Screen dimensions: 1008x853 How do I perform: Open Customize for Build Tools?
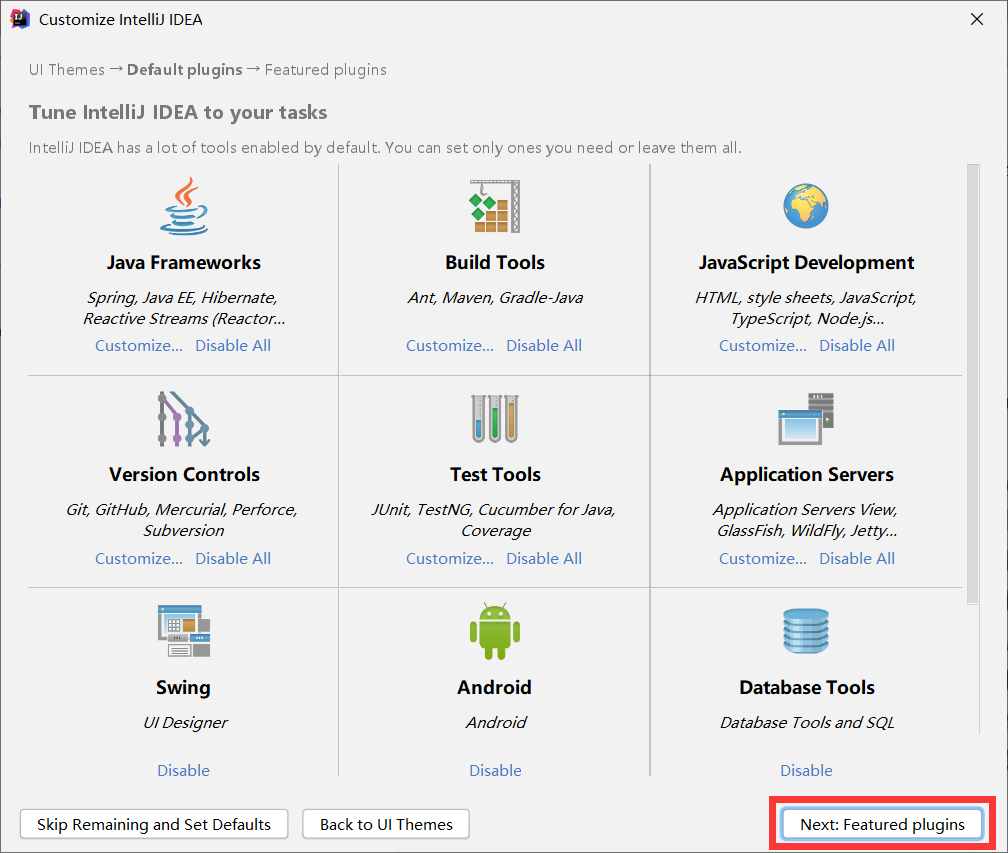(x=450, y=346)
